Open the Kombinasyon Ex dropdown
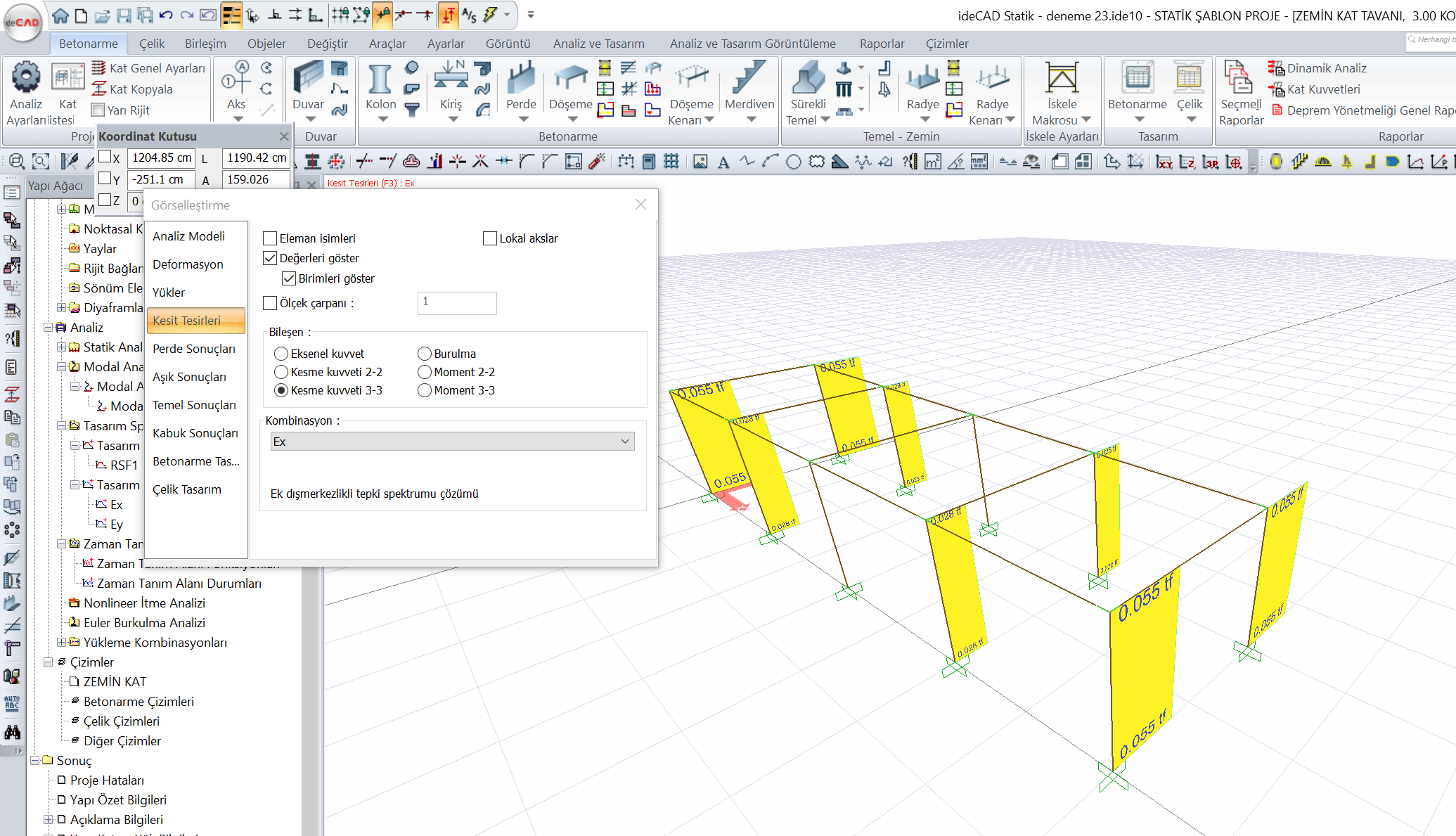Viewport: 1456px width, 836px height. click(x=452, y=442)
